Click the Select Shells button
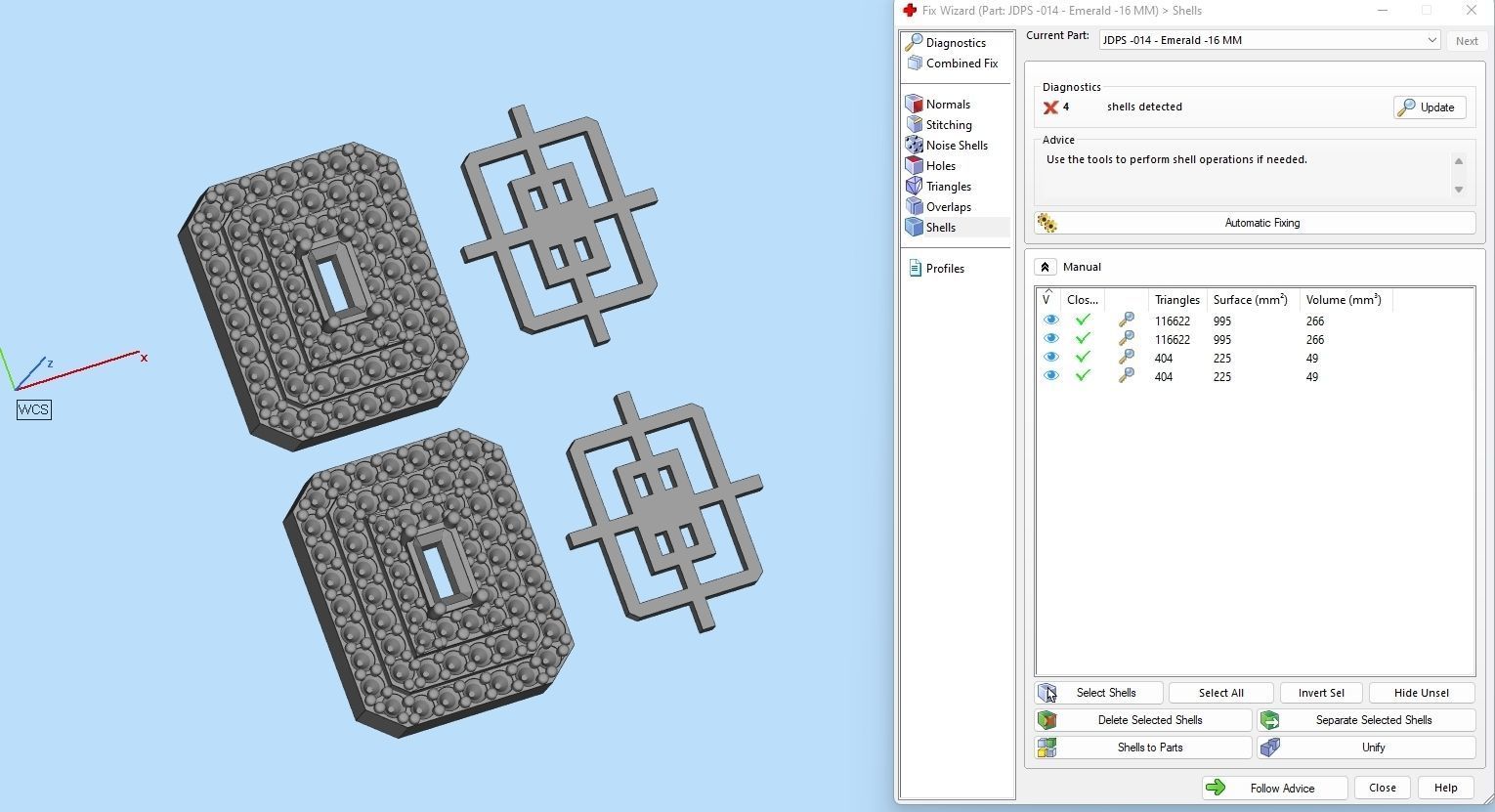 (x=1098, y=693)
